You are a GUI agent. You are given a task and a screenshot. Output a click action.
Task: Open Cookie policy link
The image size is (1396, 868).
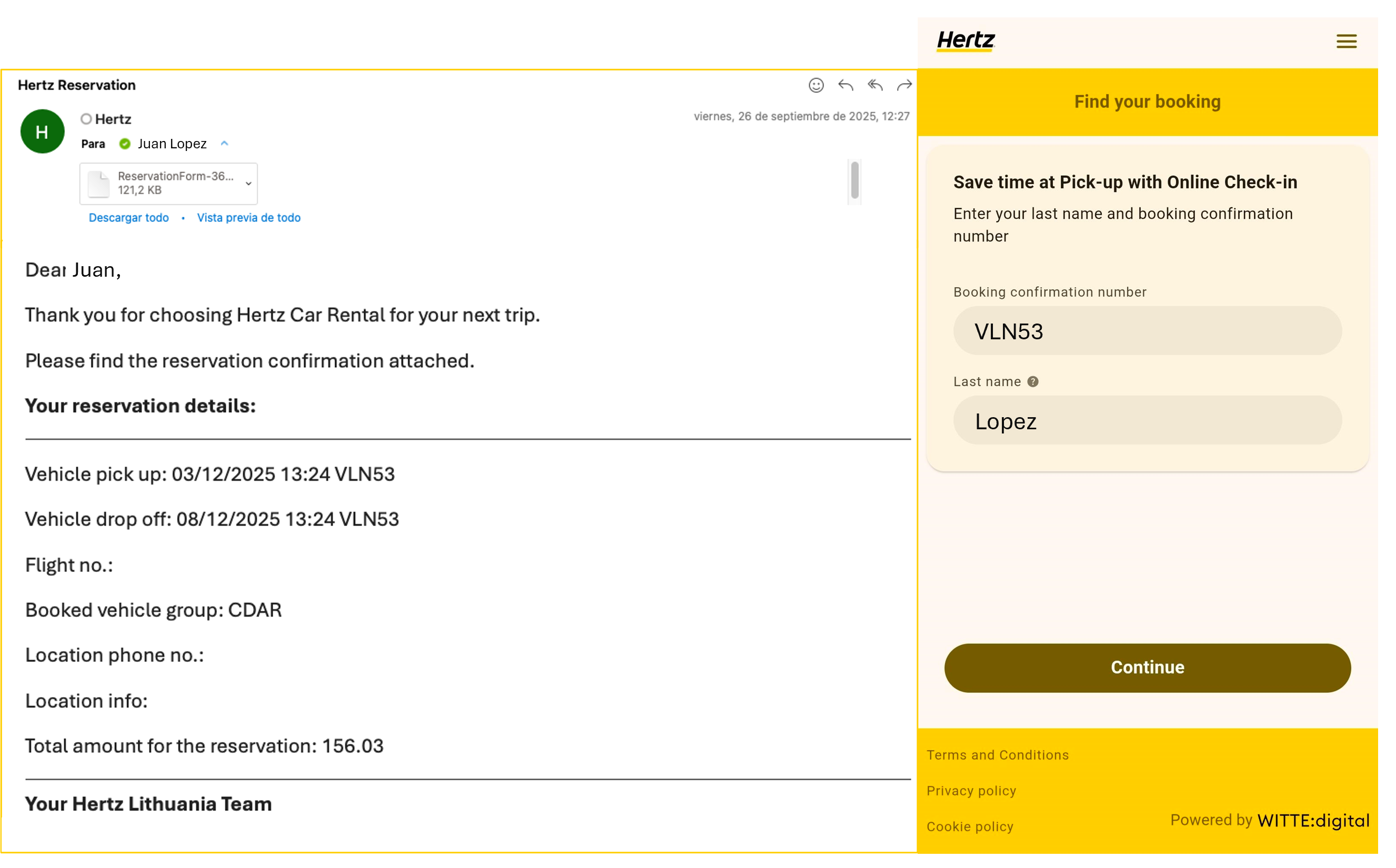tap(970, 826)
